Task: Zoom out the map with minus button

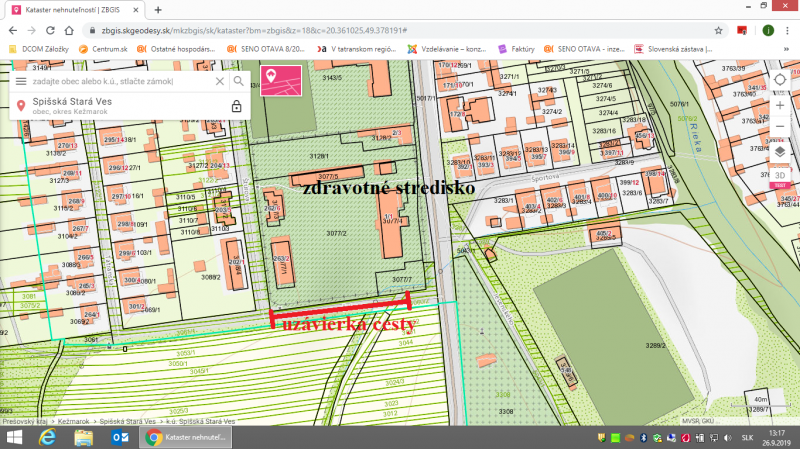Action: click(x=780, y=127)
